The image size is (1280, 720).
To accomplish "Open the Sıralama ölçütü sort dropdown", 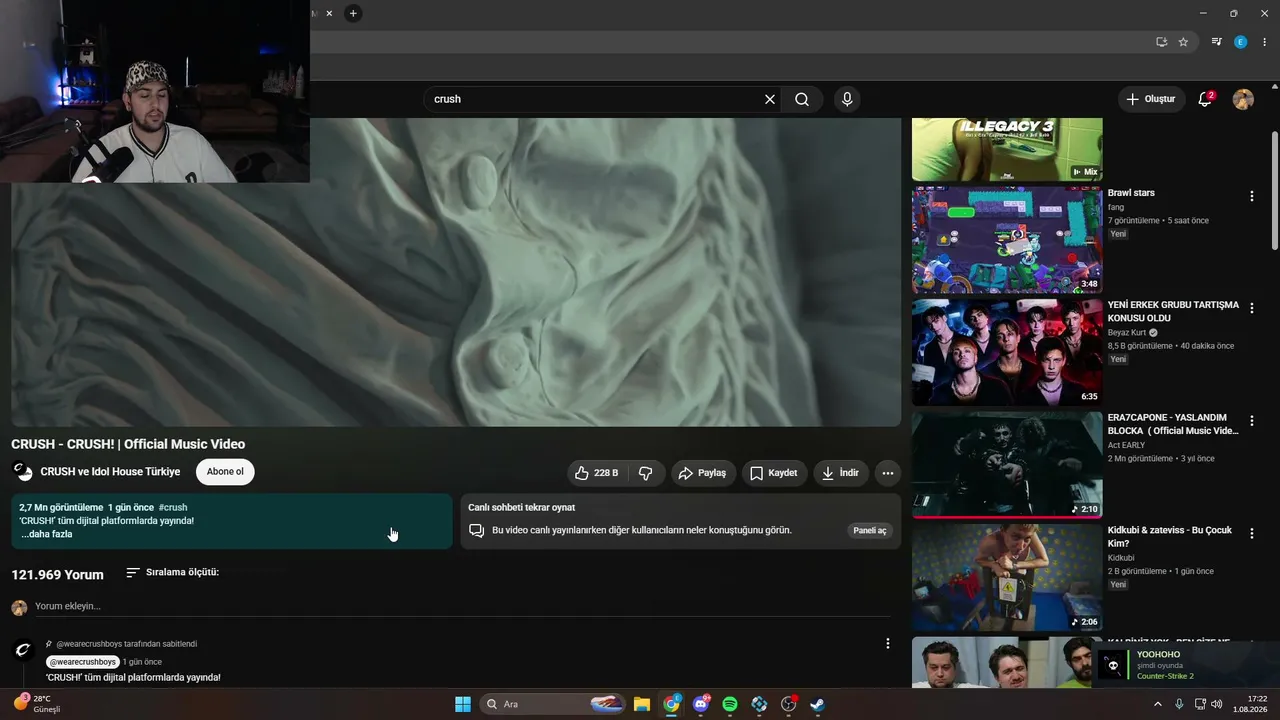I will 172,573.
